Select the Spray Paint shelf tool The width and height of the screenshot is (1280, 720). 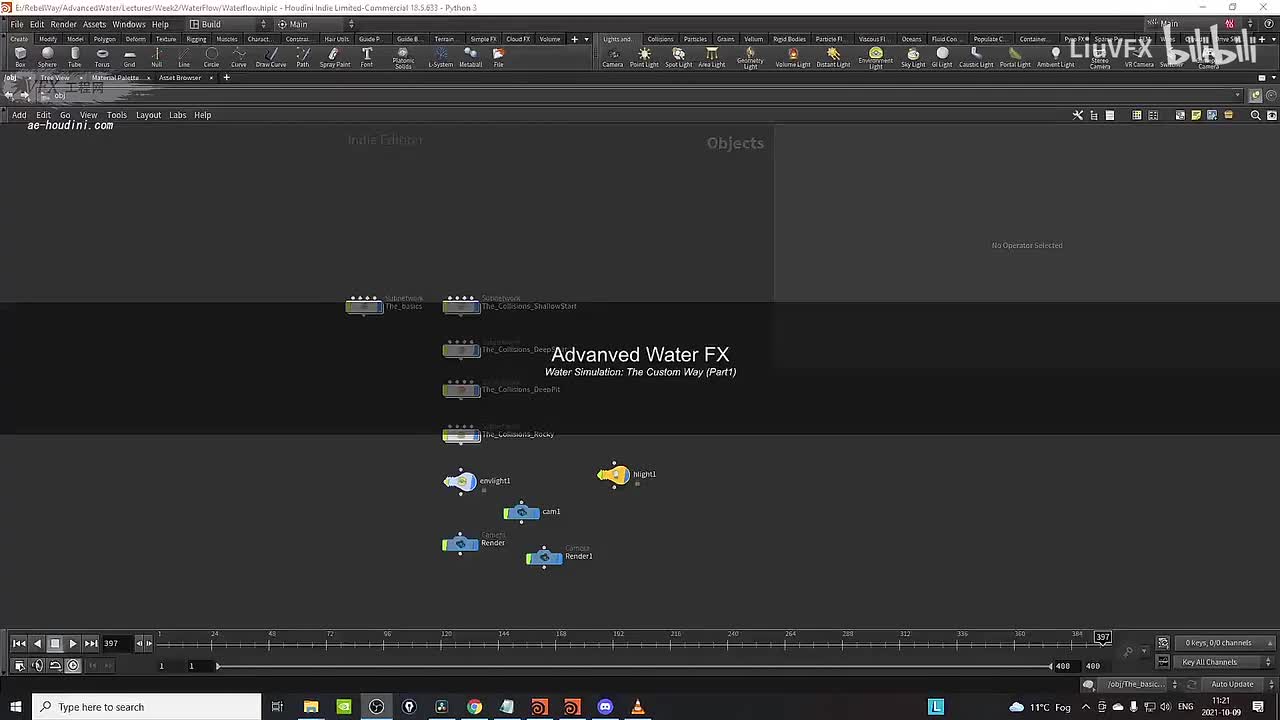tap(335, 57)
